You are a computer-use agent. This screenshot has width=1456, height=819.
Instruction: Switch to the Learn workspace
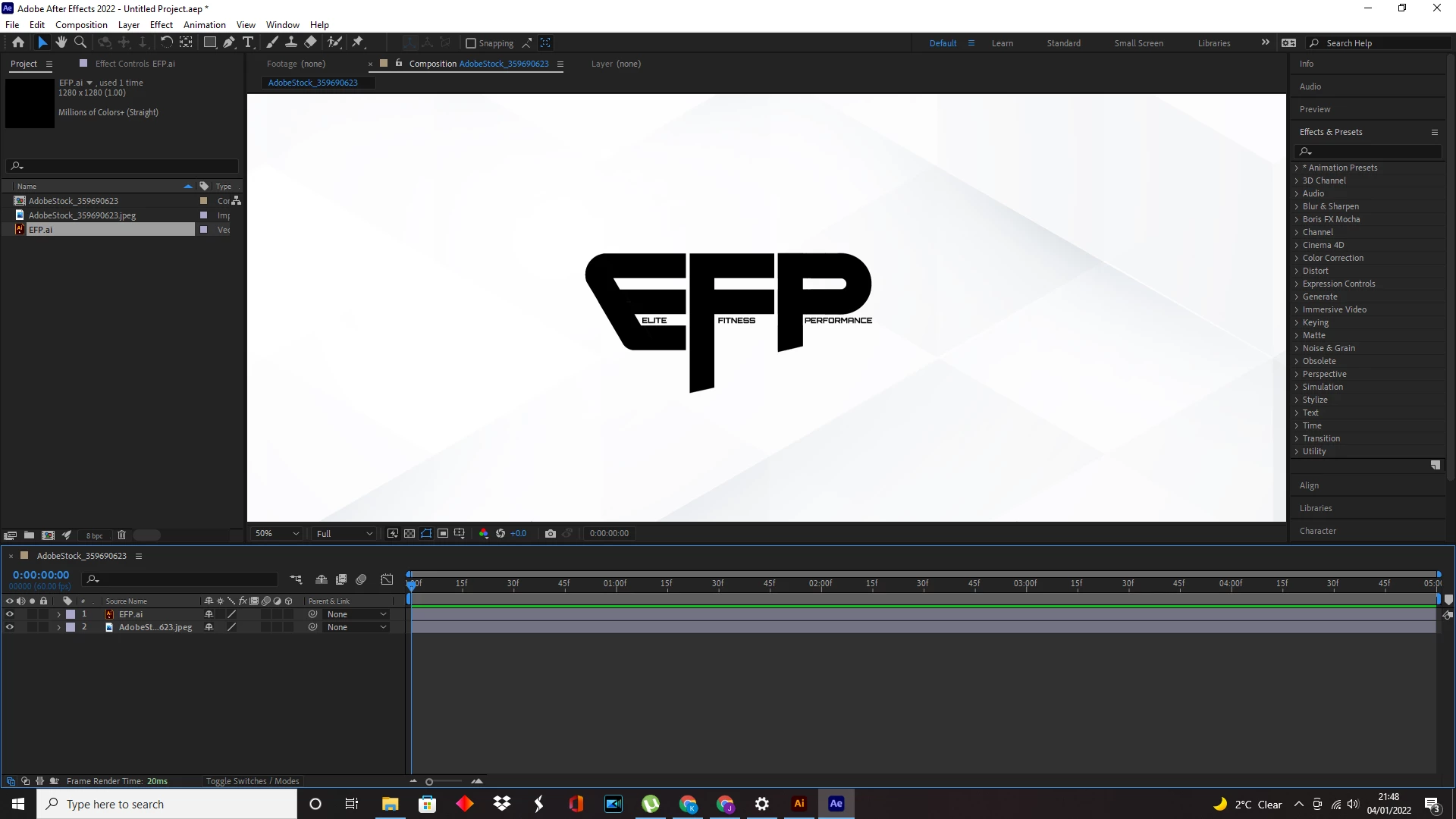[1002, 43]
